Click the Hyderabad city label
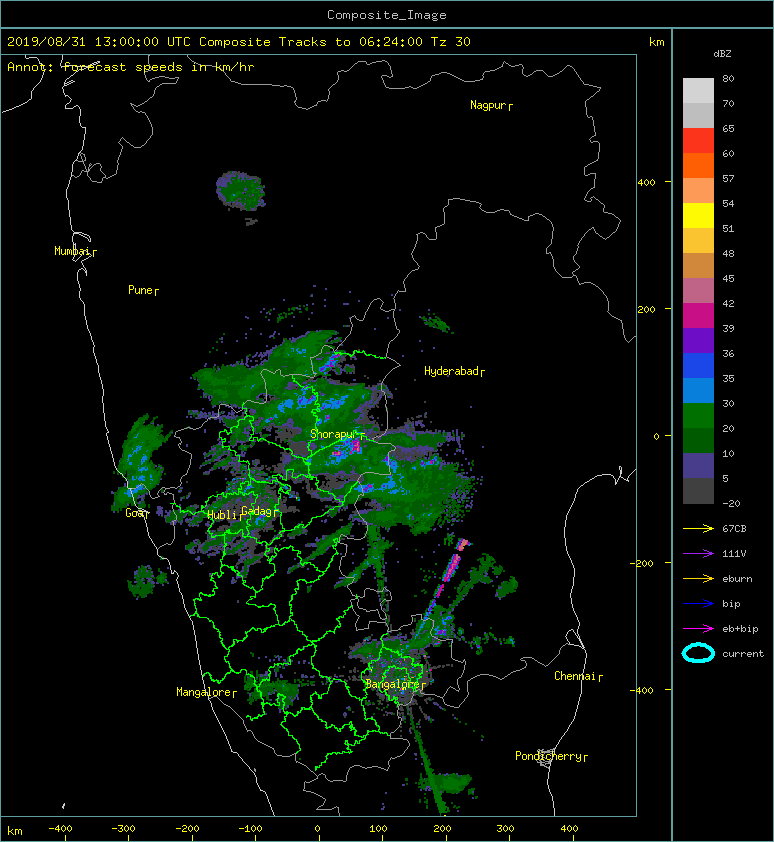The height and width of the screenshot is (842, 774). tap(451, 371)
